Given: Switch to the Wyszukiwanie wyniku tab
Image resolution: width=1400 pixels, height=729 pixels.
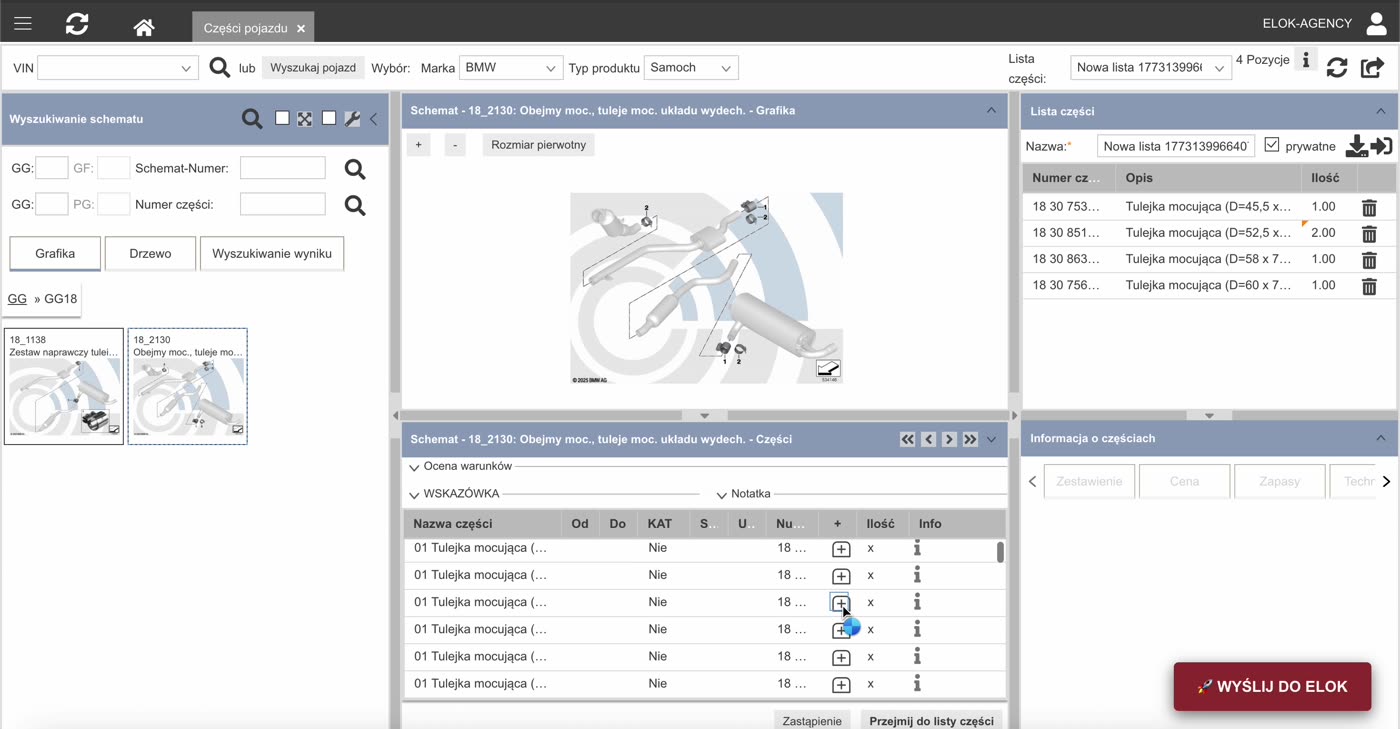Looking at the screenshot, I should pos(272,254).
